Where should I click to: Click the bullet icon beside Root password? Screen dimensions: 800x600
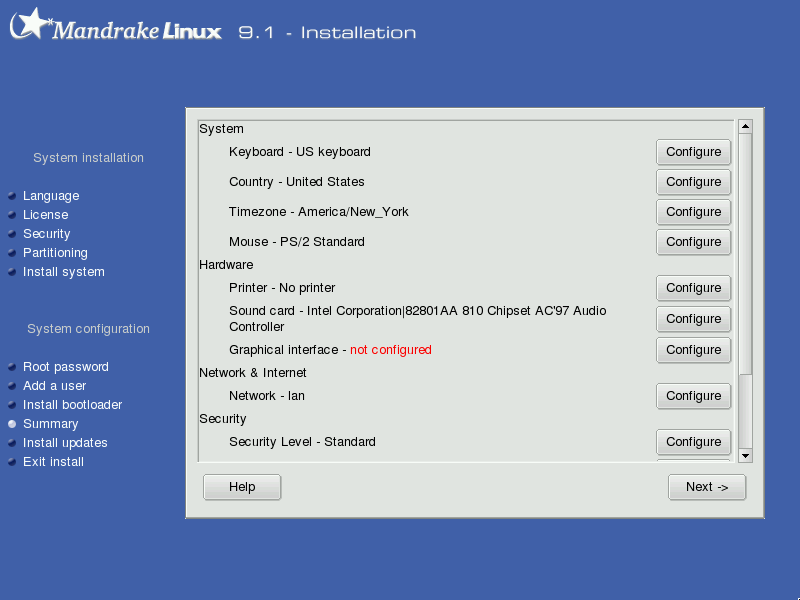pos(12,367)
